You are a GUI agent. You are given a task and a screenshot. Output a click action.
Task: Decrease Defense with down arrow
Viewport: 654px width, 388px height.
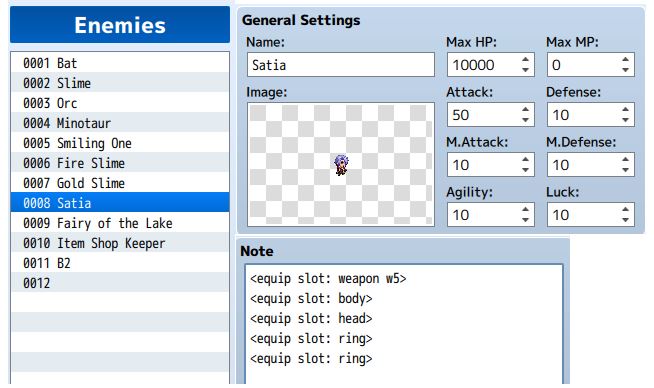click(x=625, y=120)
